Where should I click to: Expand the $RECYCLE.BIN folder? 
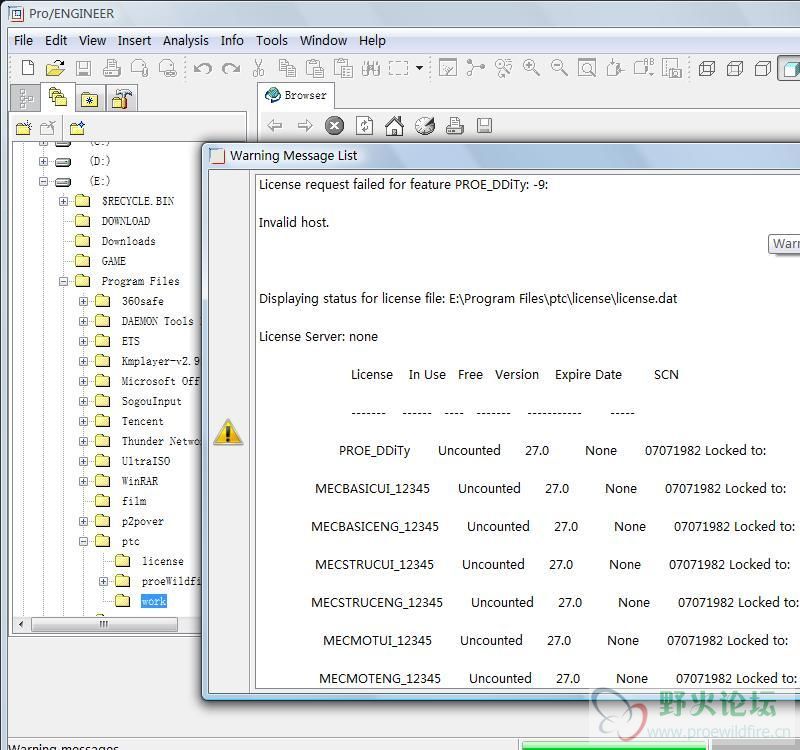(63, 201)
